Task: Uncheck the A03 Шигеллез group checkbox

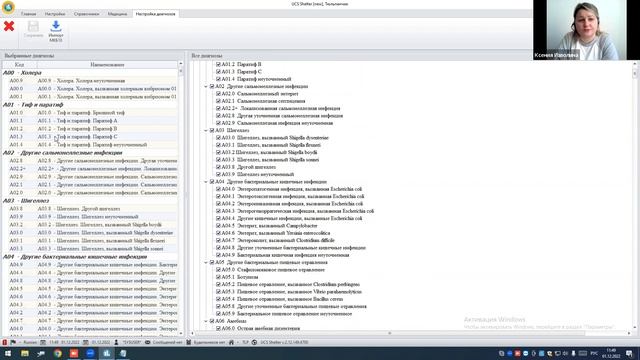Action: coord(212,131)
